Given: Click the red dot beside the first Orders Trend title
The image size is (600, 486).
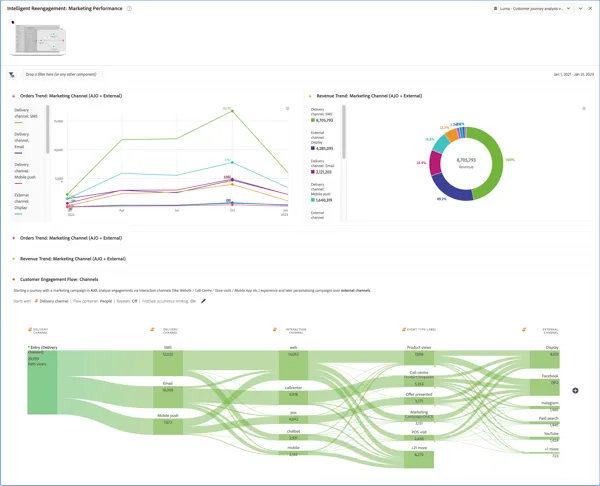Looking at the screenshot, I should [x=14, y=96].
